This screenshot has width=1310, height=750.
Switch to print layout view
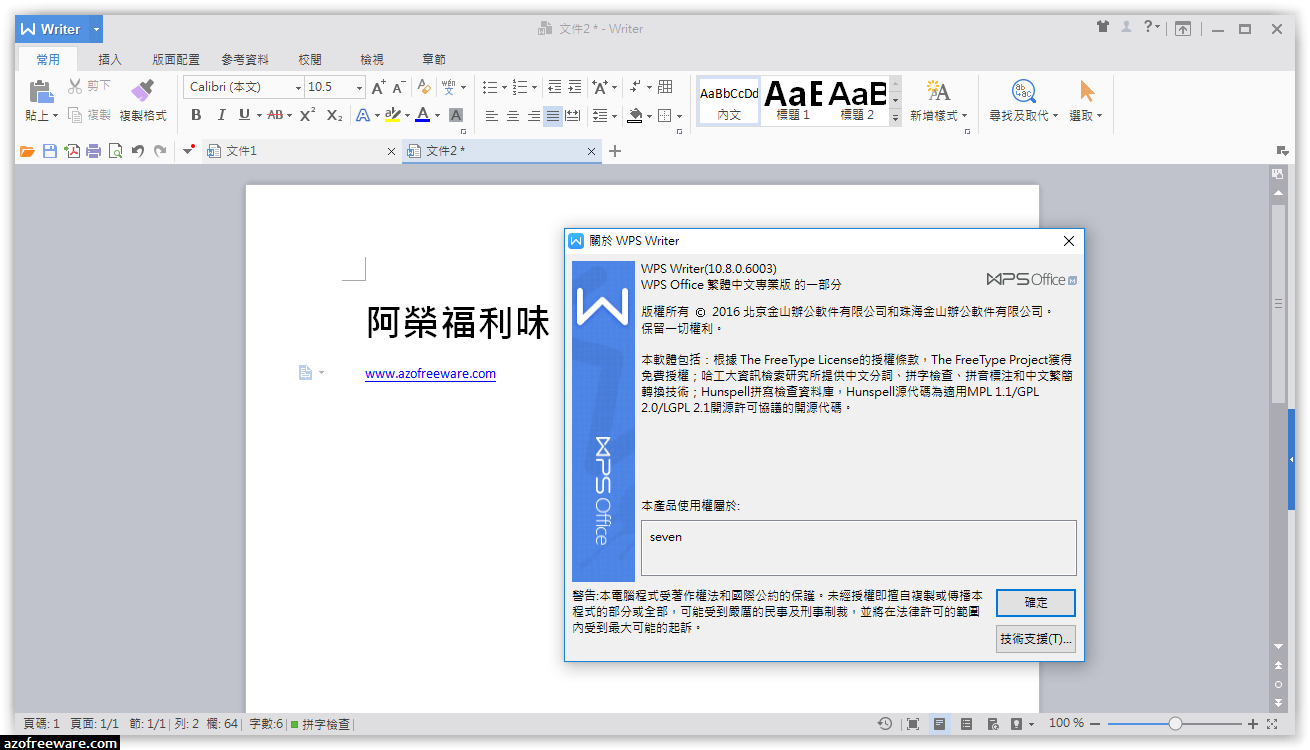click(940, 723)
